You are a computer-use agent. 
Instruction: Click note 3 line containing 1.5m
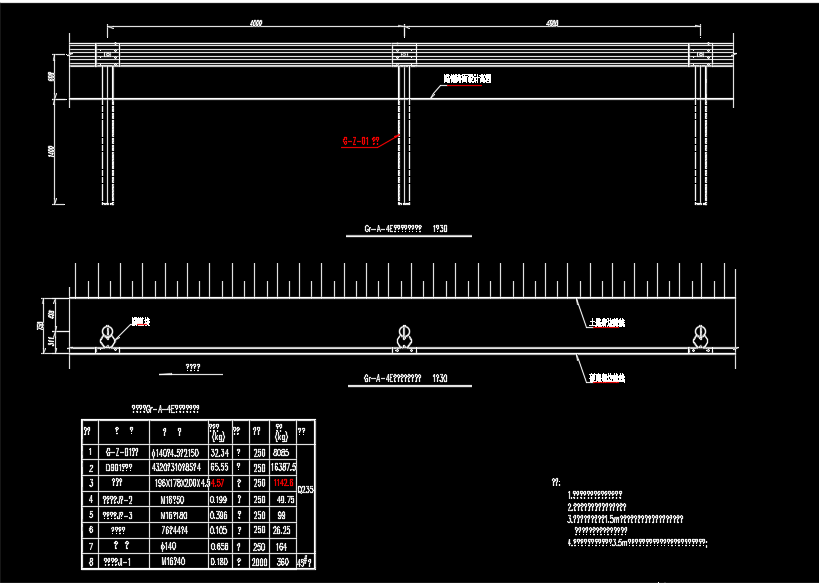626,520
